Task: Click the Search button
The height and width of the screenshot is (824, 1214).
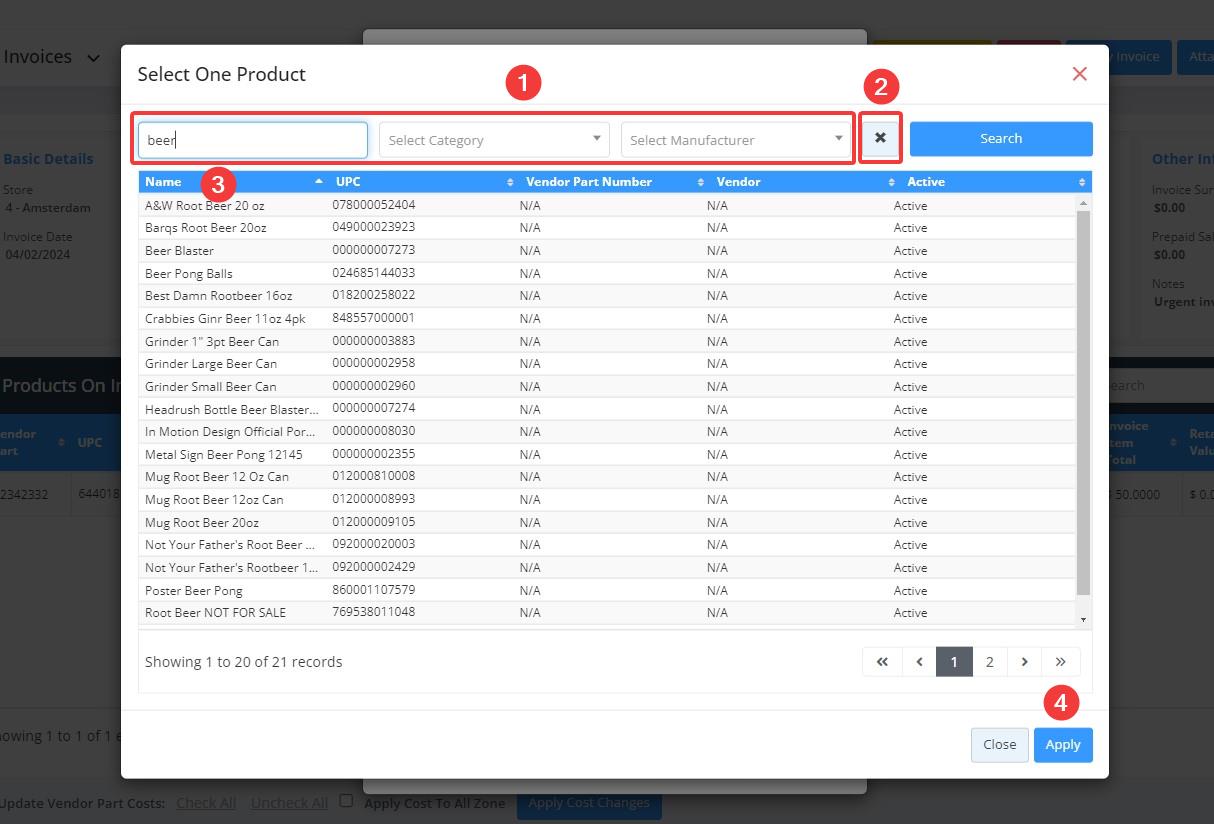Action: click(1001, 139)
